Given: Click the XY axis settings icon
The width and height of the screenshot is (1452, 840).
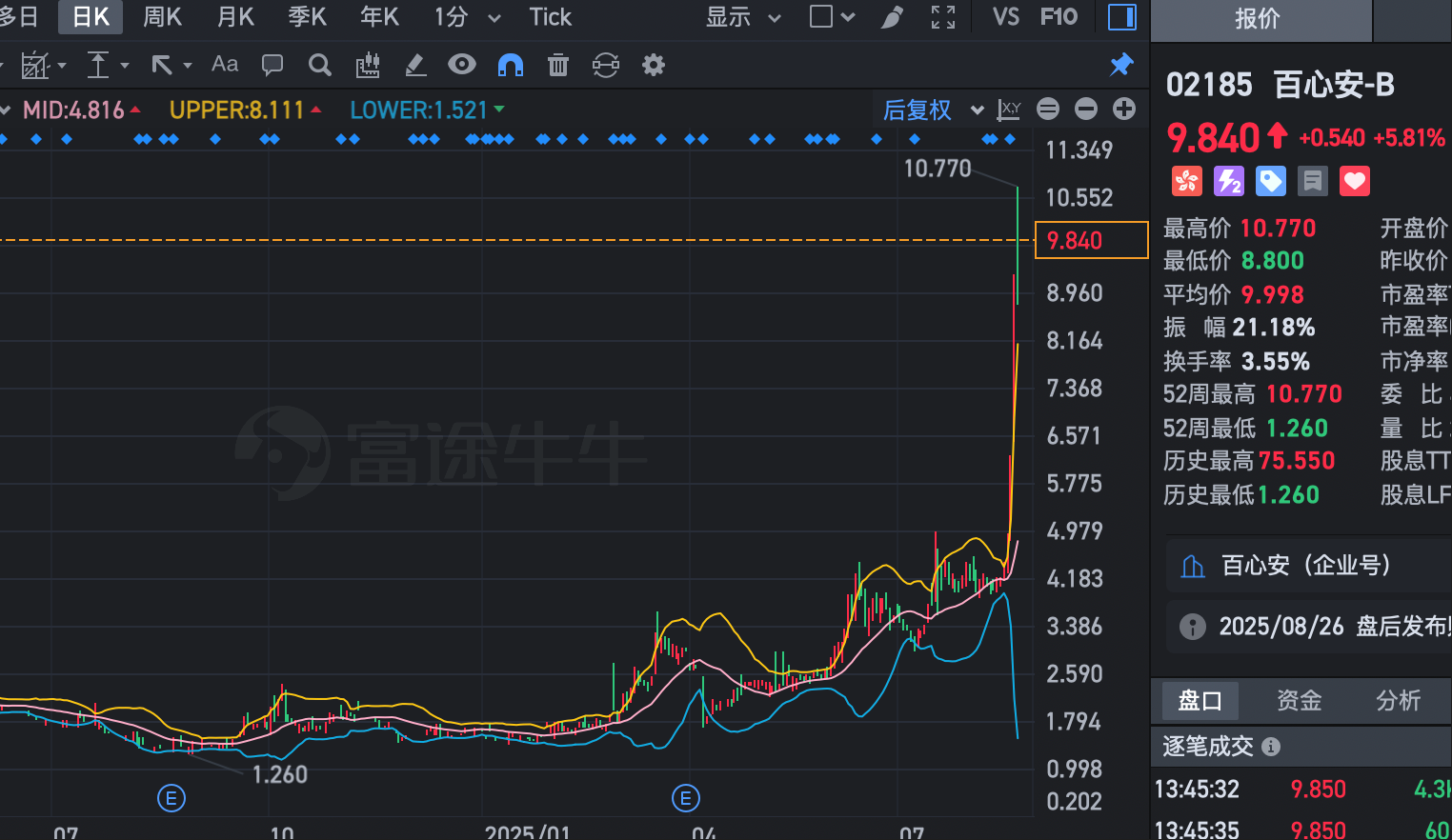Looking at the screenshot, I should (x=1009, y=110).
